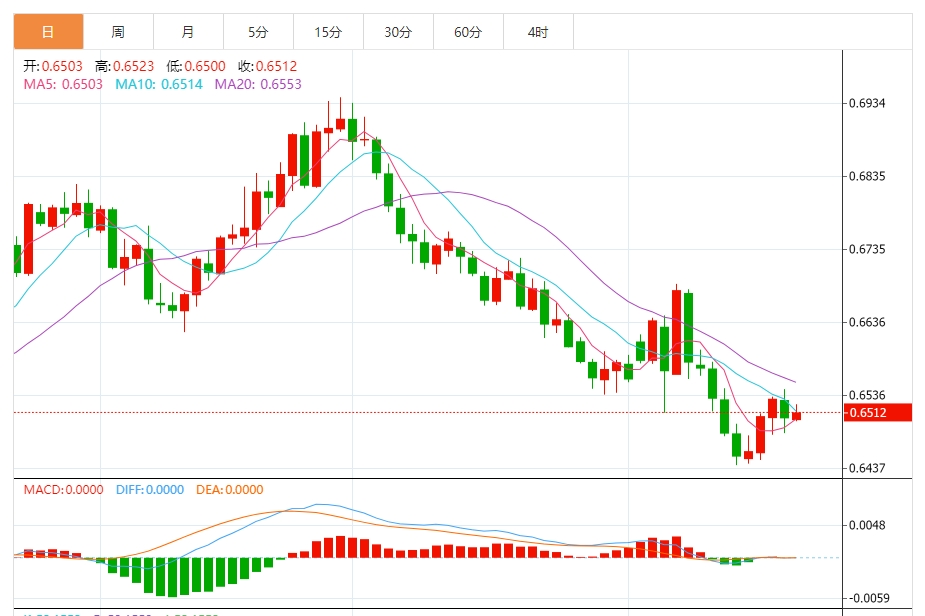Screen dimensions: 925x616
Task: Click the MACD:0.0000 indicator label
Action: tap(63, 490)
